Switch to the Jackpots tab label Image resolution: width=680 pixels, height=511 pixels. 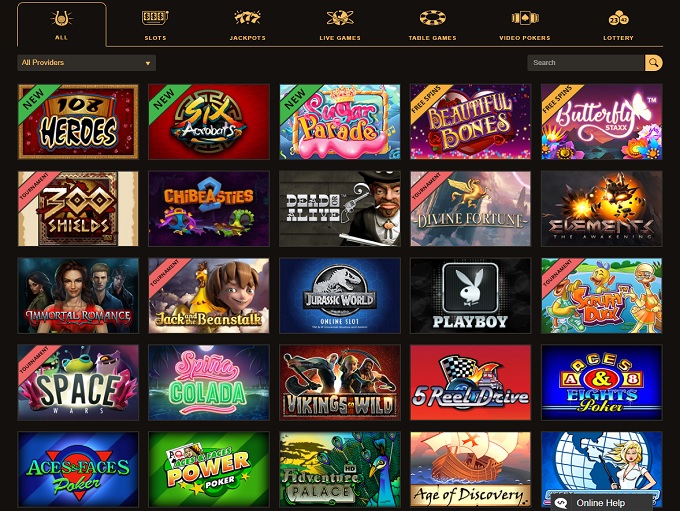coord(247,38)
